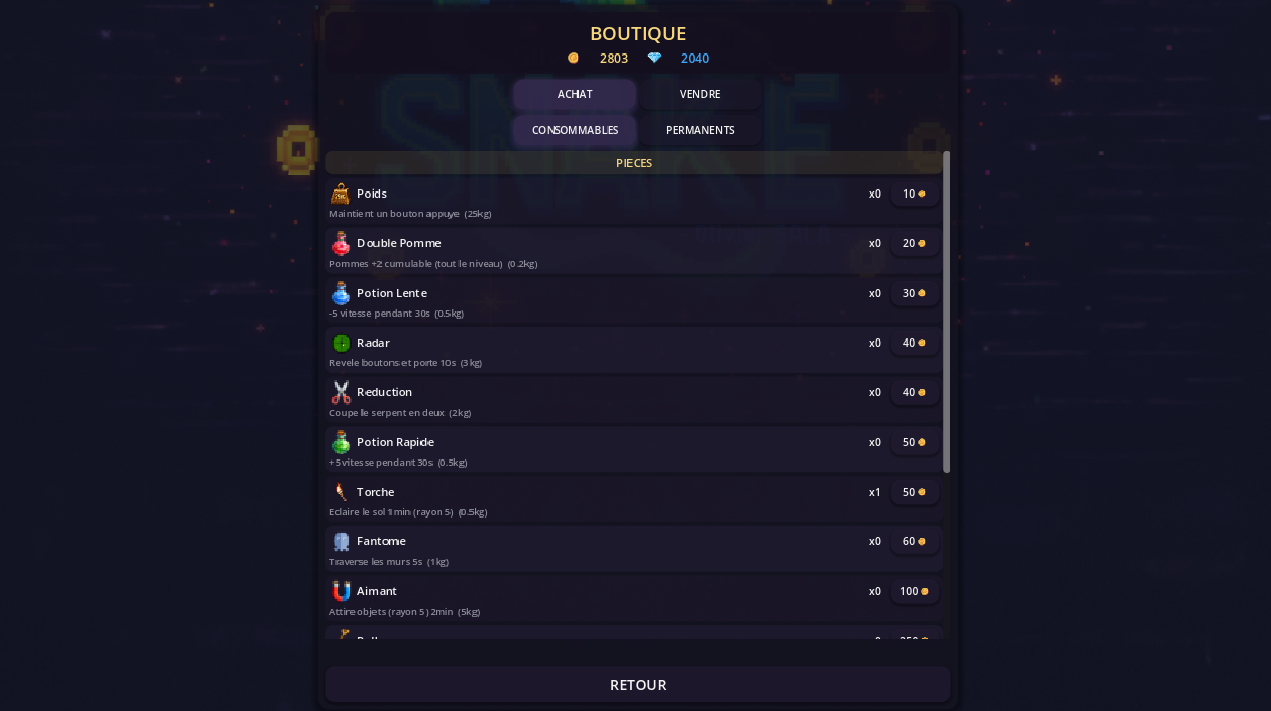
Task: Purchase Aimant for 100 coins
Action: coord(915,591)
